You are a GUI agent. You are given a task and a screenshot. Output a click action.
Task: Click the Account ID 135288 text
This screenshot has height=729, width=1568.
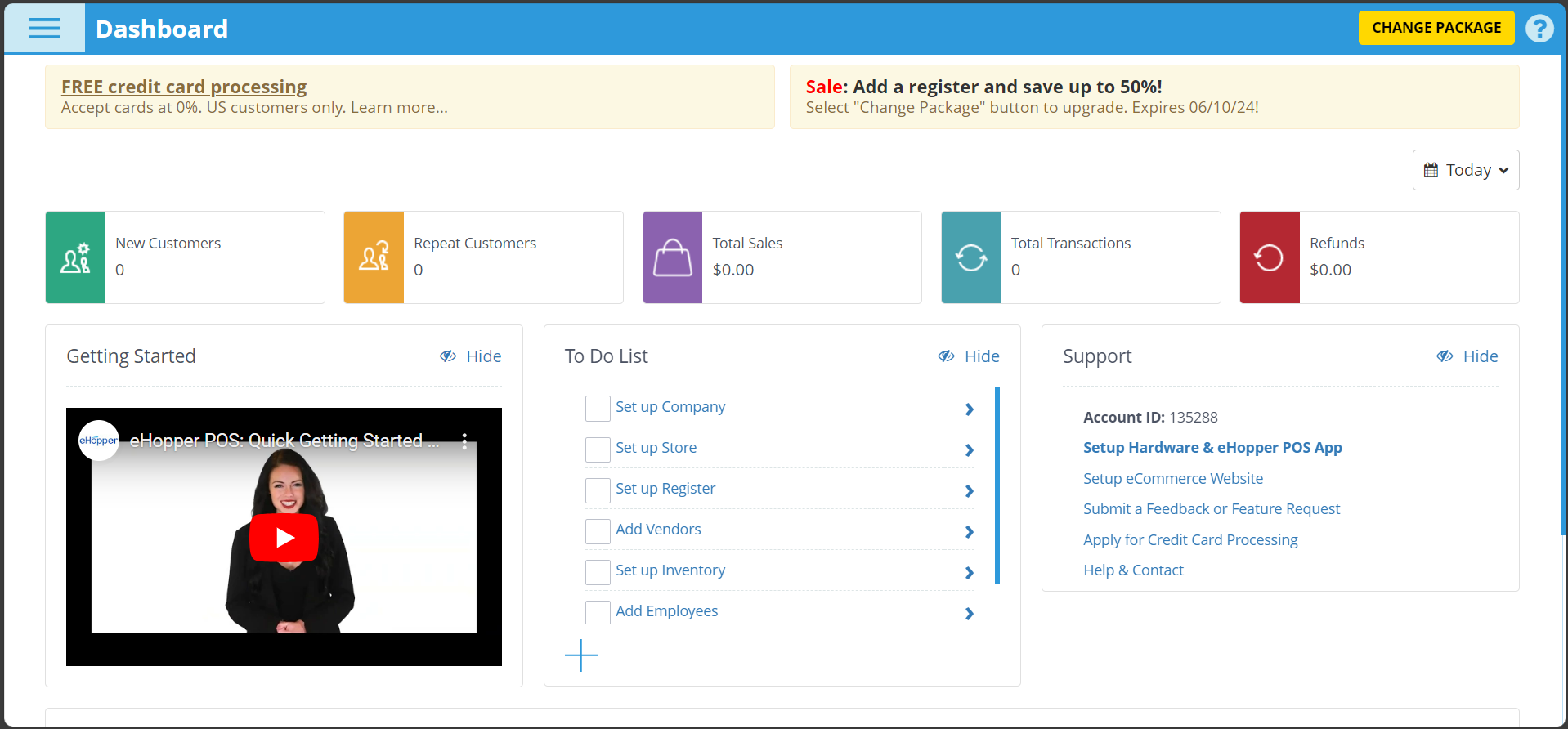point(1150,417)
